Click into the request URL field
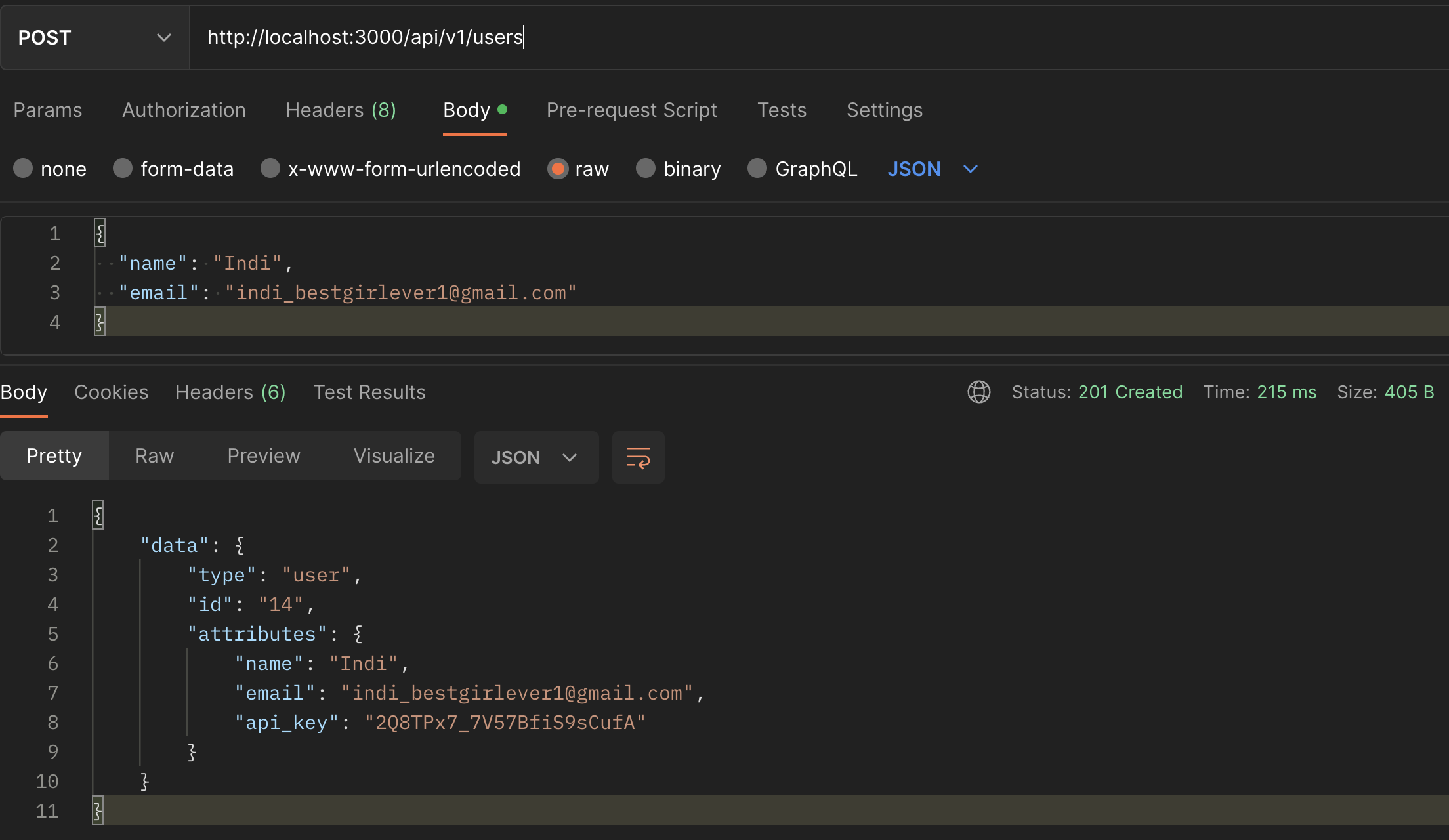This screenshot has height=840, width=1449. point(787,37)
